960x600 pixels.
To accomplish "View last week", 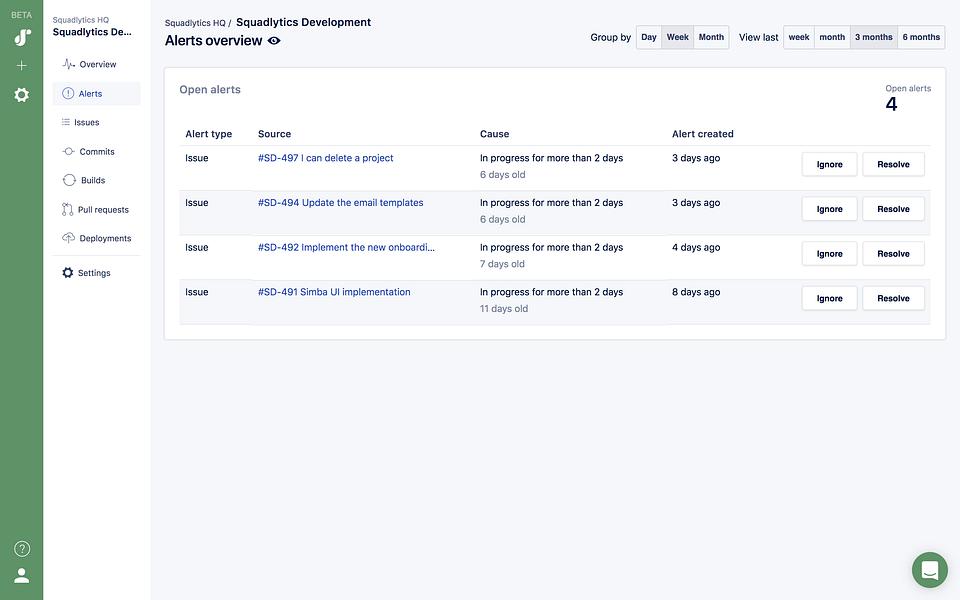I will [x=799, y=37].
